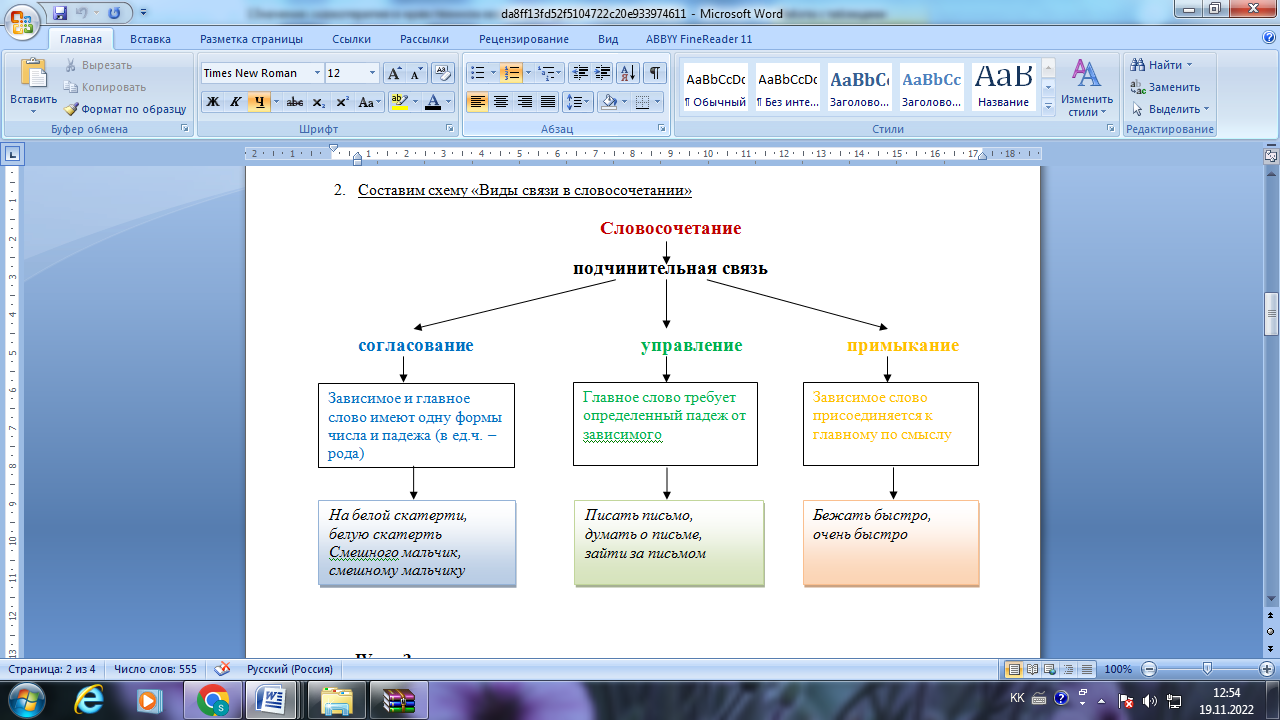Click the volume icon in system tray
Viewport: 1280px width, 720px height.
(1149, 700)
